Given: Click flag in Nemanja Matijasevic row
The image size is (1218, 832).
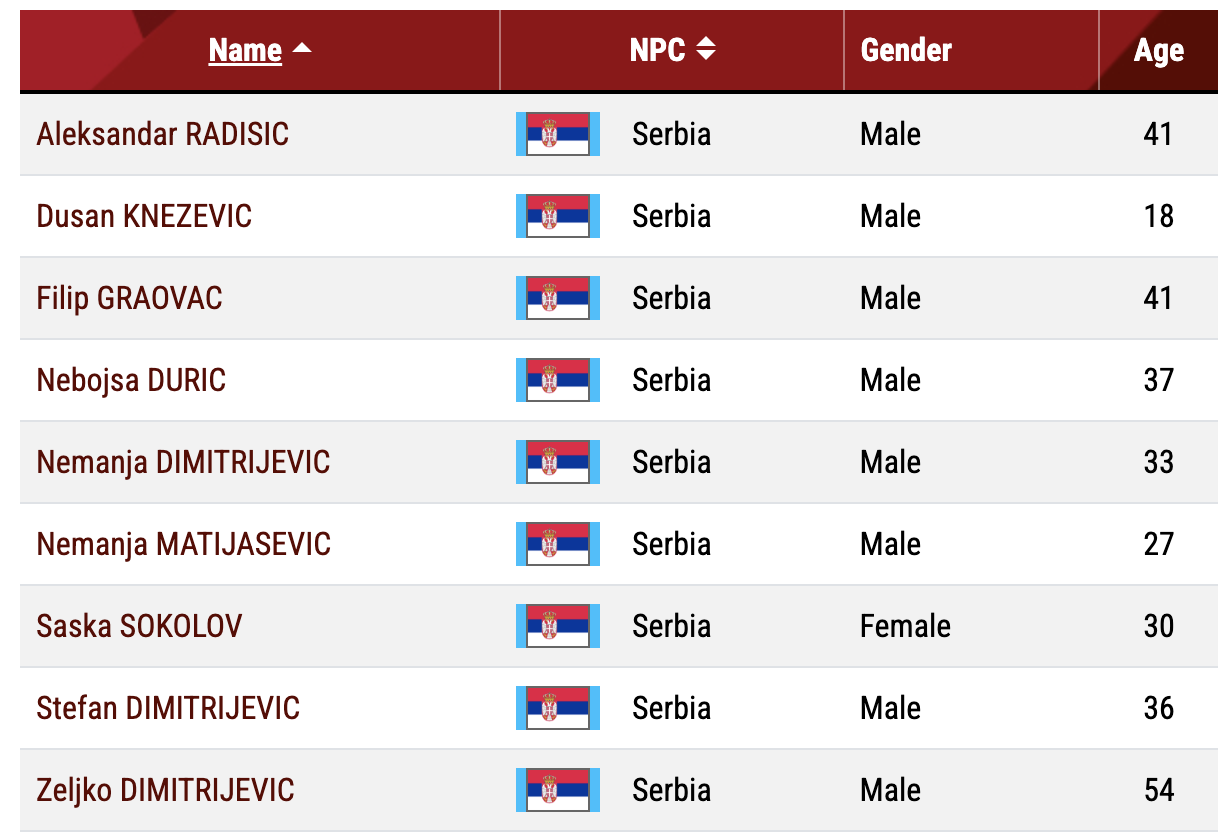Looking at the screenshot, I should coord(558,544).
